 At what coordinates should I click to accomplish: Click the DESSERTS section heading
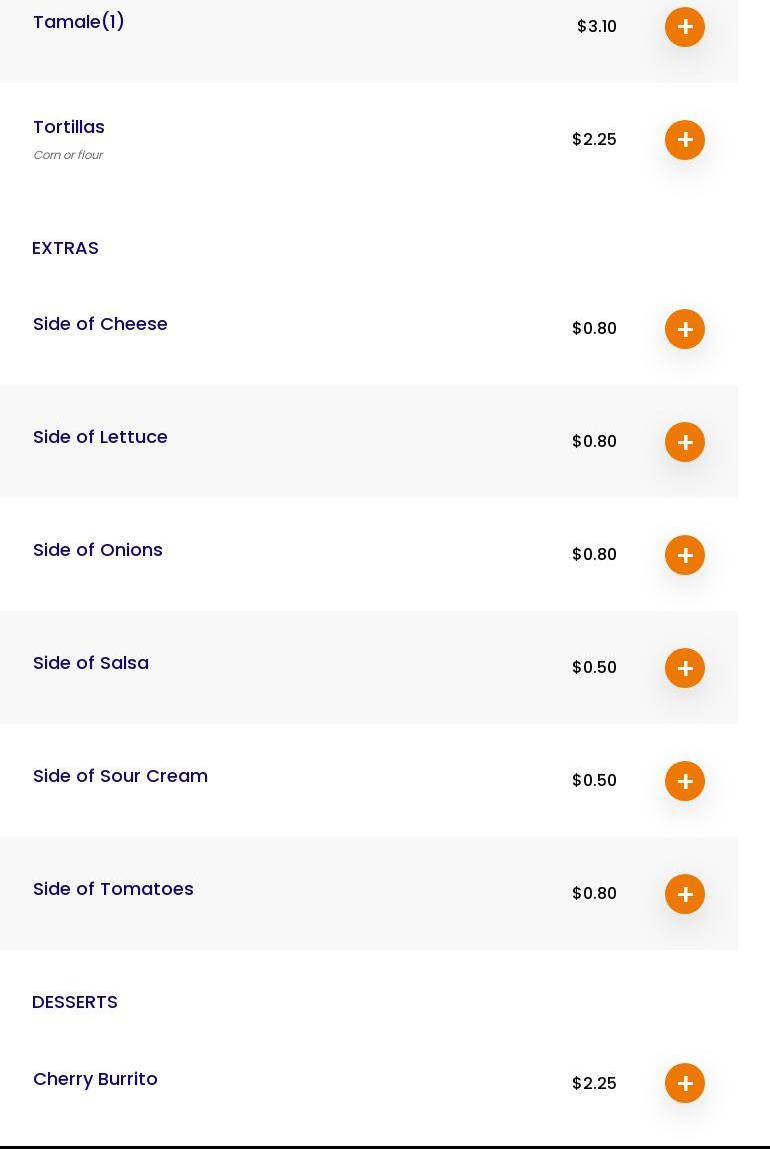point(75,1002)
